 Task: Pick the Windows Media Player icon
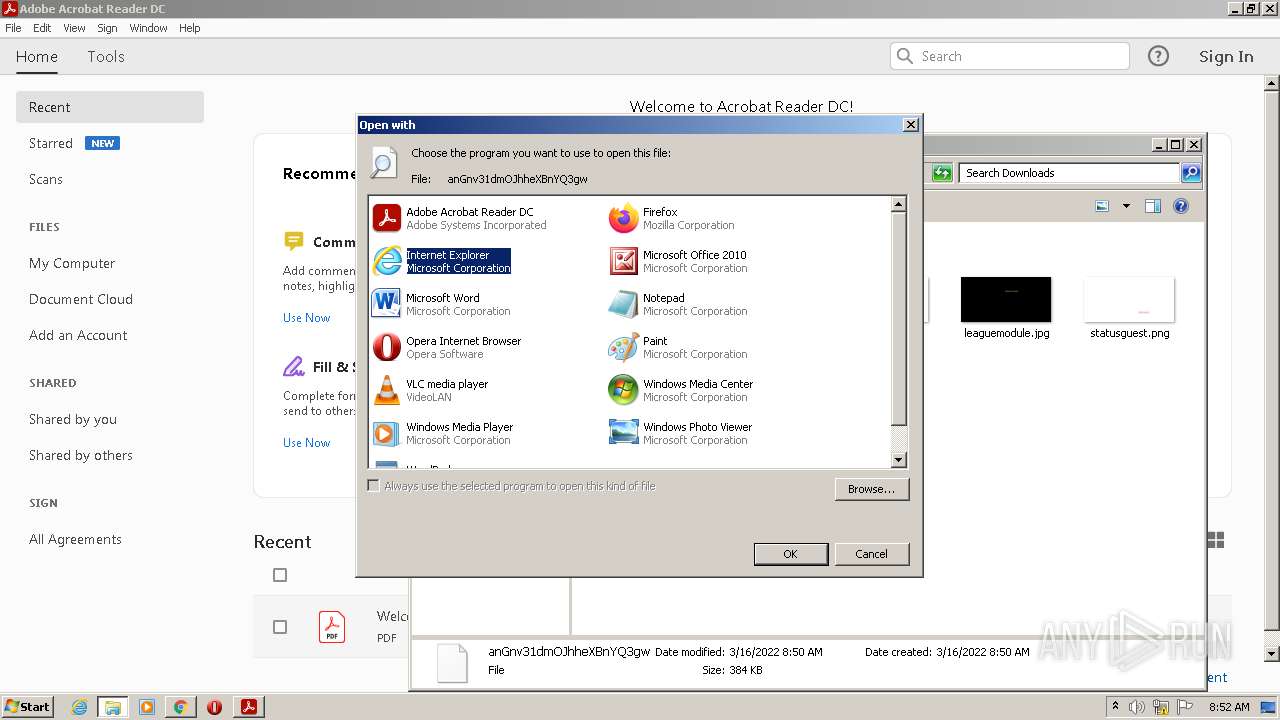[x=386, y=433]
